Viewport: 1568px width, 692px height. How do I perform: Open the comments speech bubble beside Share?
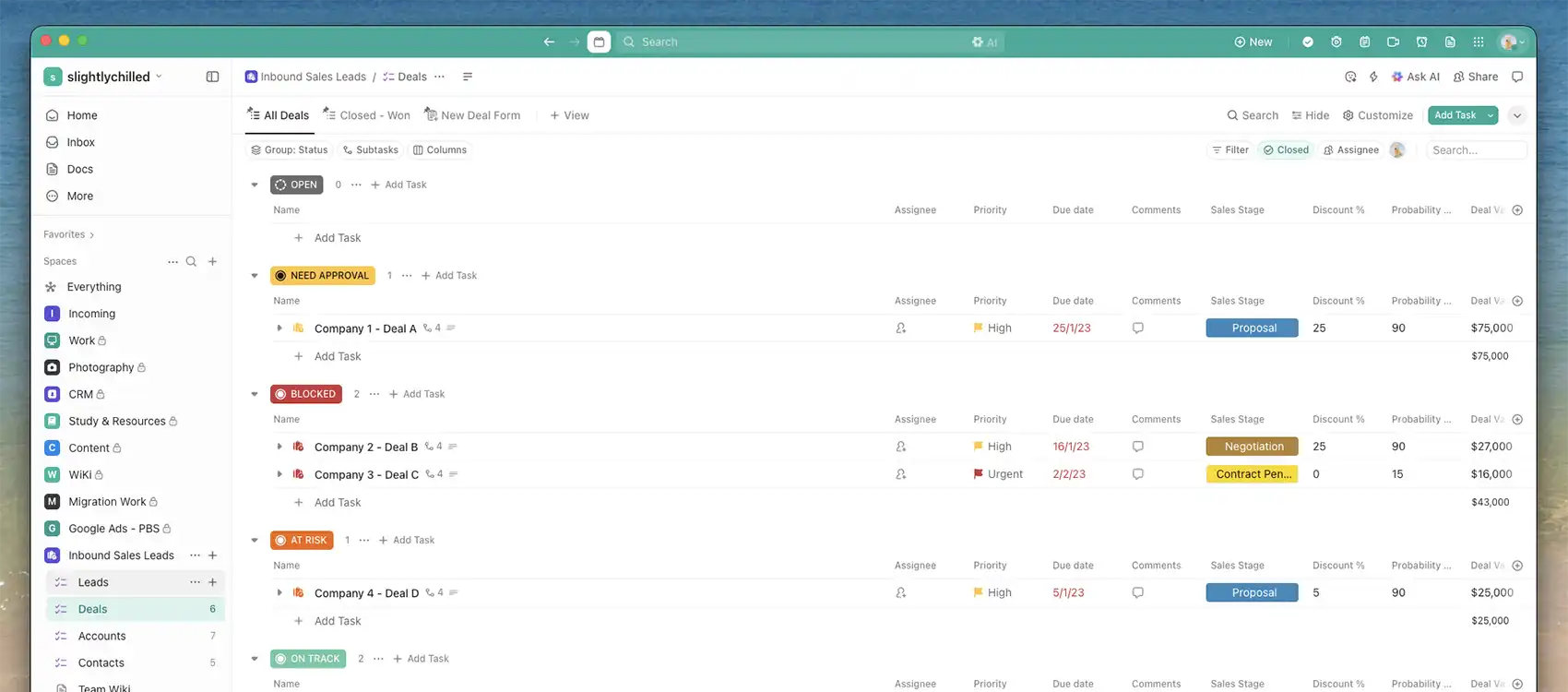1517,77
